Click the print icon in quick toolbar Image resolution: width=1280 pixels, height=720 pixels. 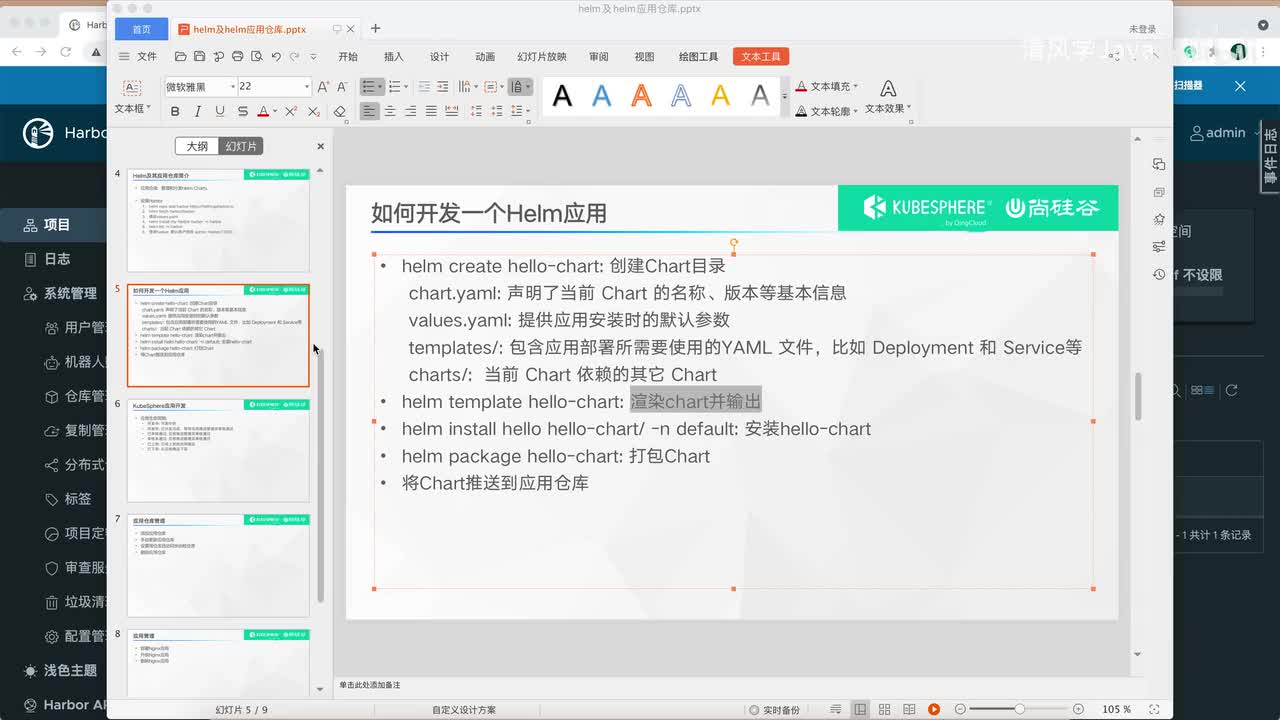click(237, 57)
